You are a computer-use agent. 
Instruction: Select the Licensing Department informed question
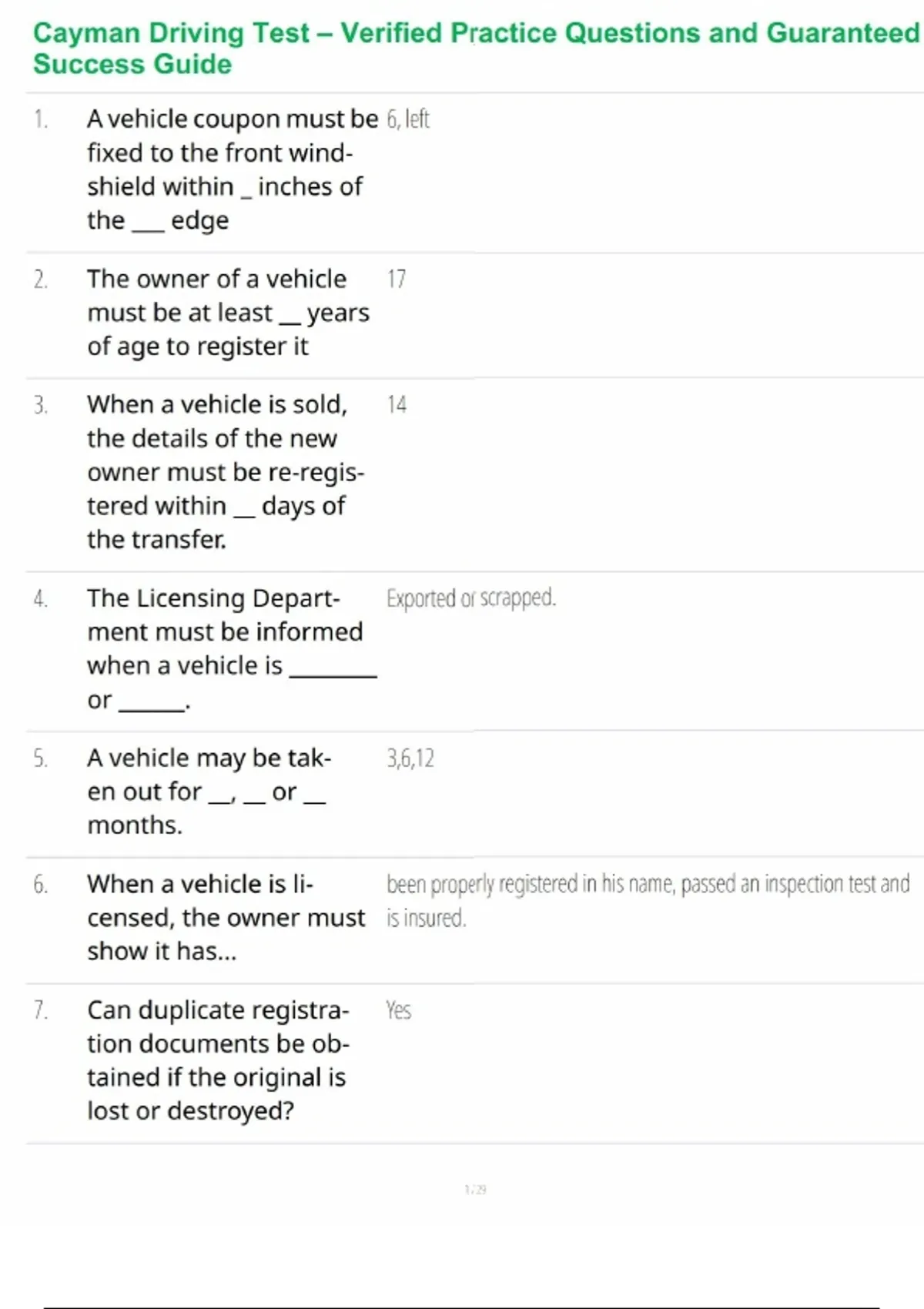click(231, 648)
